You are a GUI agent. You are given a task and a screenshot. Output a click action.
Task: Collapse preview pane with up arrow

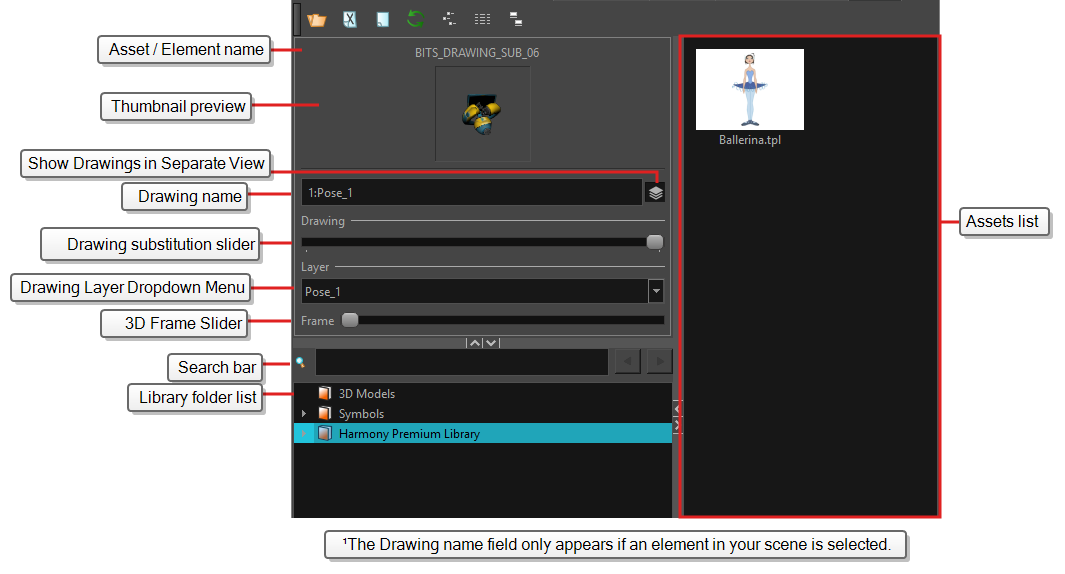point(475,343)
